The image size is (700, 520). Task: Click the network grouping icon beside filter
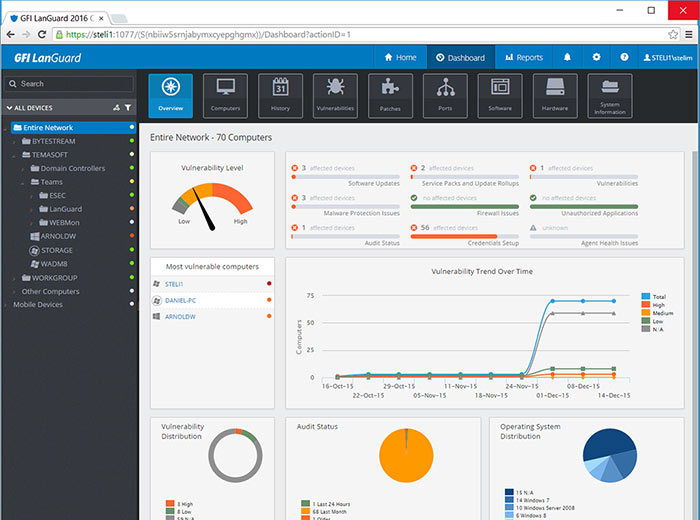117,108
